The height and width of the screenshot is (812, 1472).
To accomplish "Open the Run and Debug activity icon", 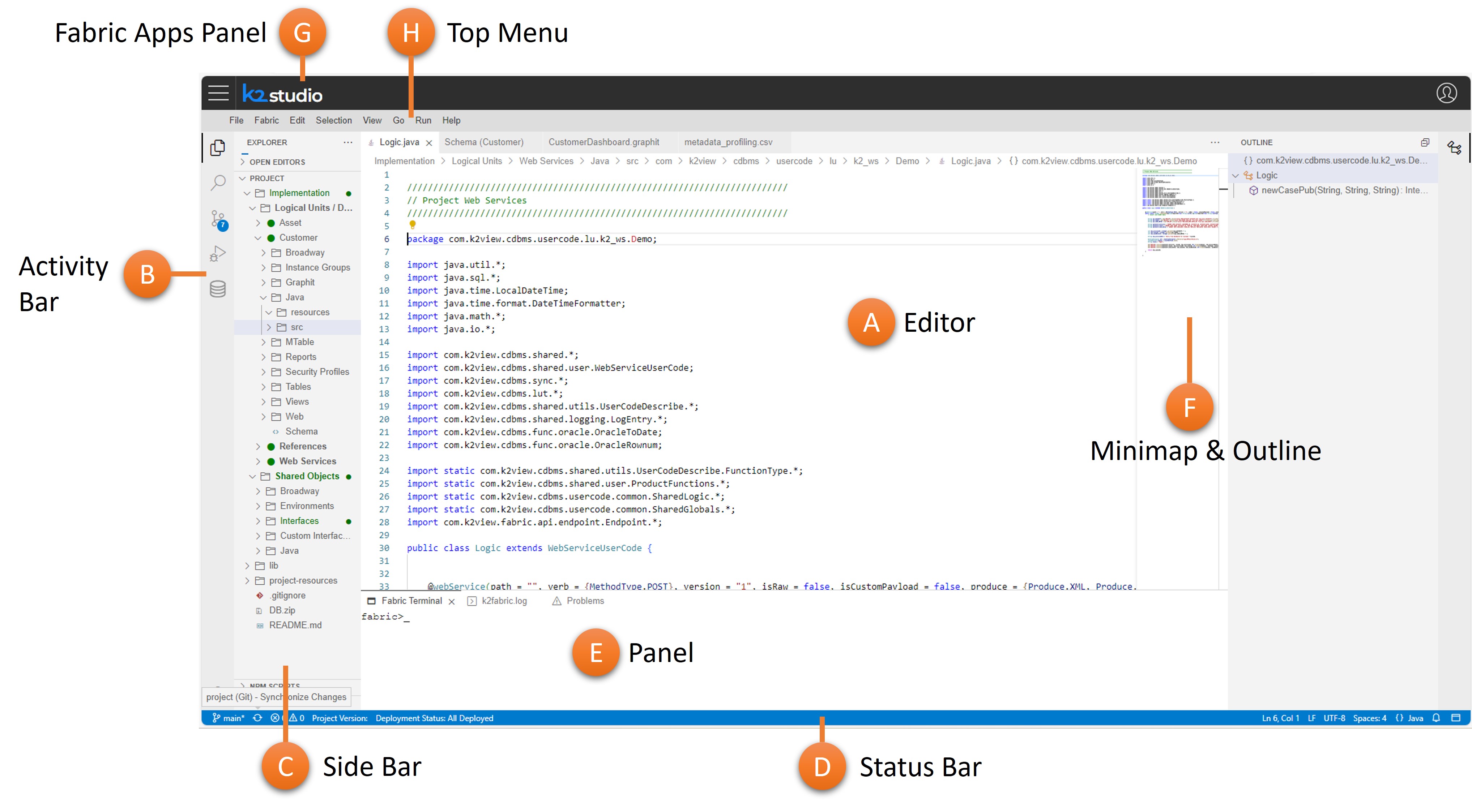I will point(218,254).
